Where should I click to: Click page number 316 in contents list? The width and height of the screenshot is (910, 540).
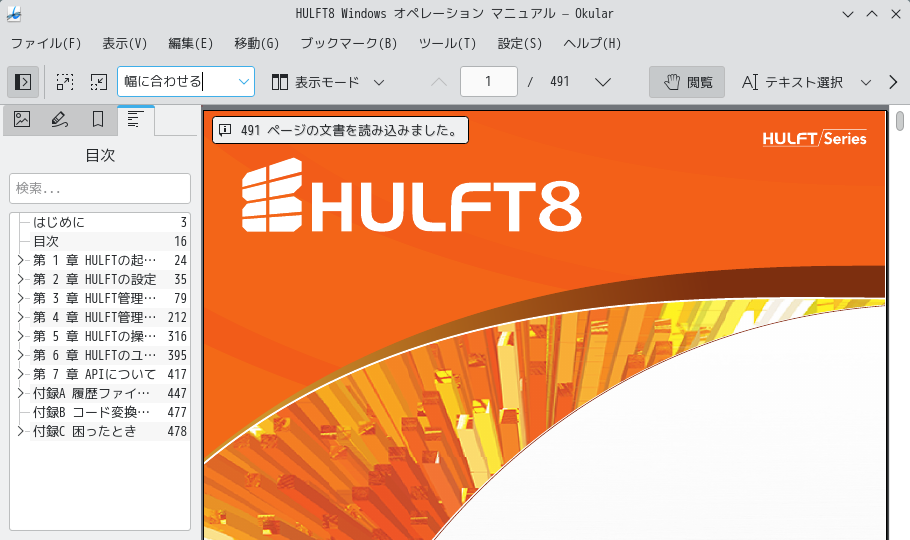(177, 336)
